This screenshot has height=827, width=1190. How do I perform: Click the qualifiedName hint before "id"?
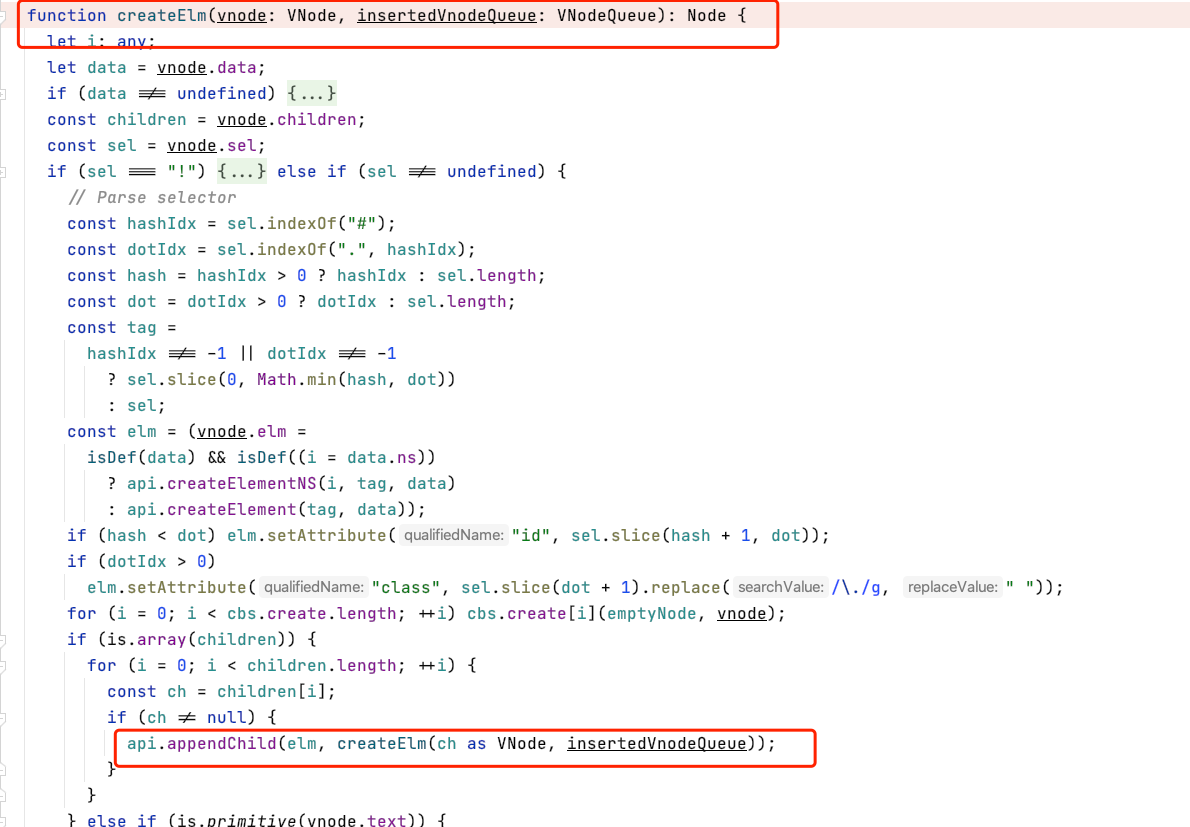pyautogui.click(x=453, y=535)
